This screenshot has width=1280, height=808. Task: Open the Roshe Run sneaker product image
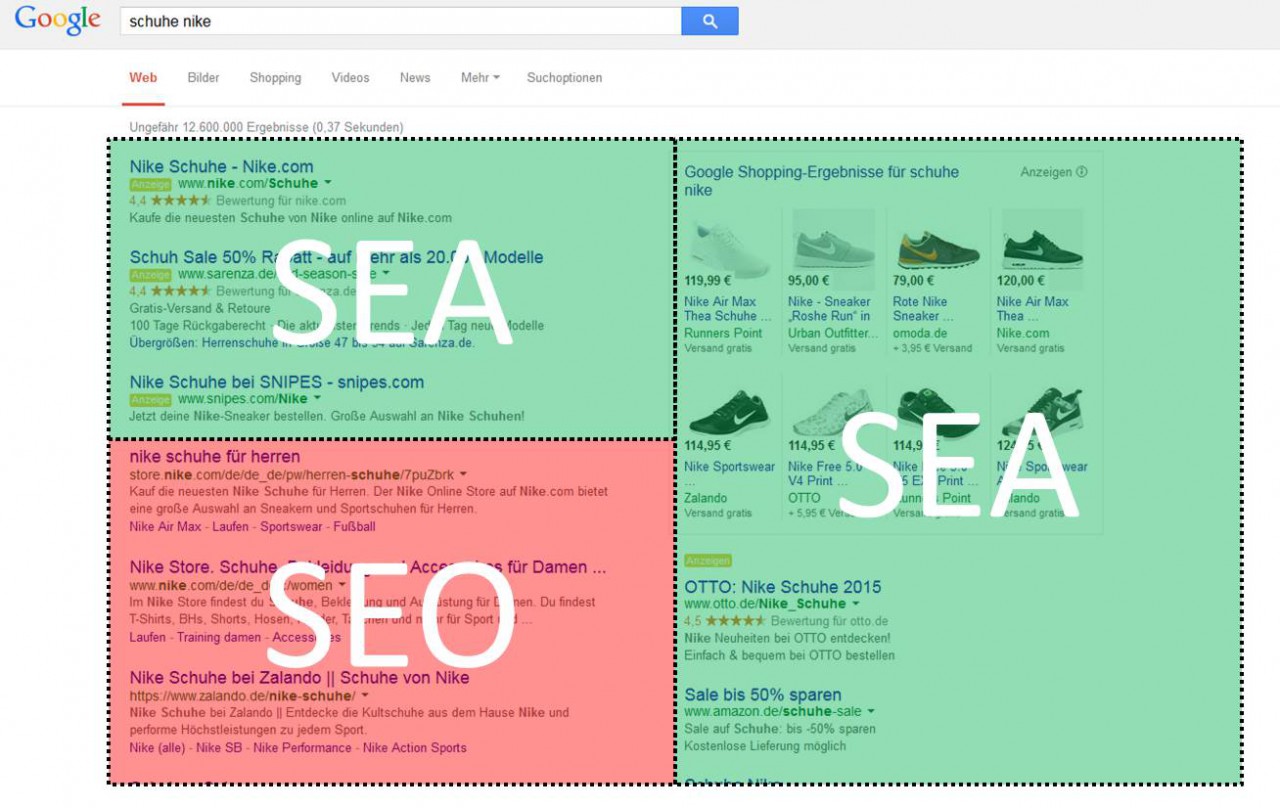(832, 249)
